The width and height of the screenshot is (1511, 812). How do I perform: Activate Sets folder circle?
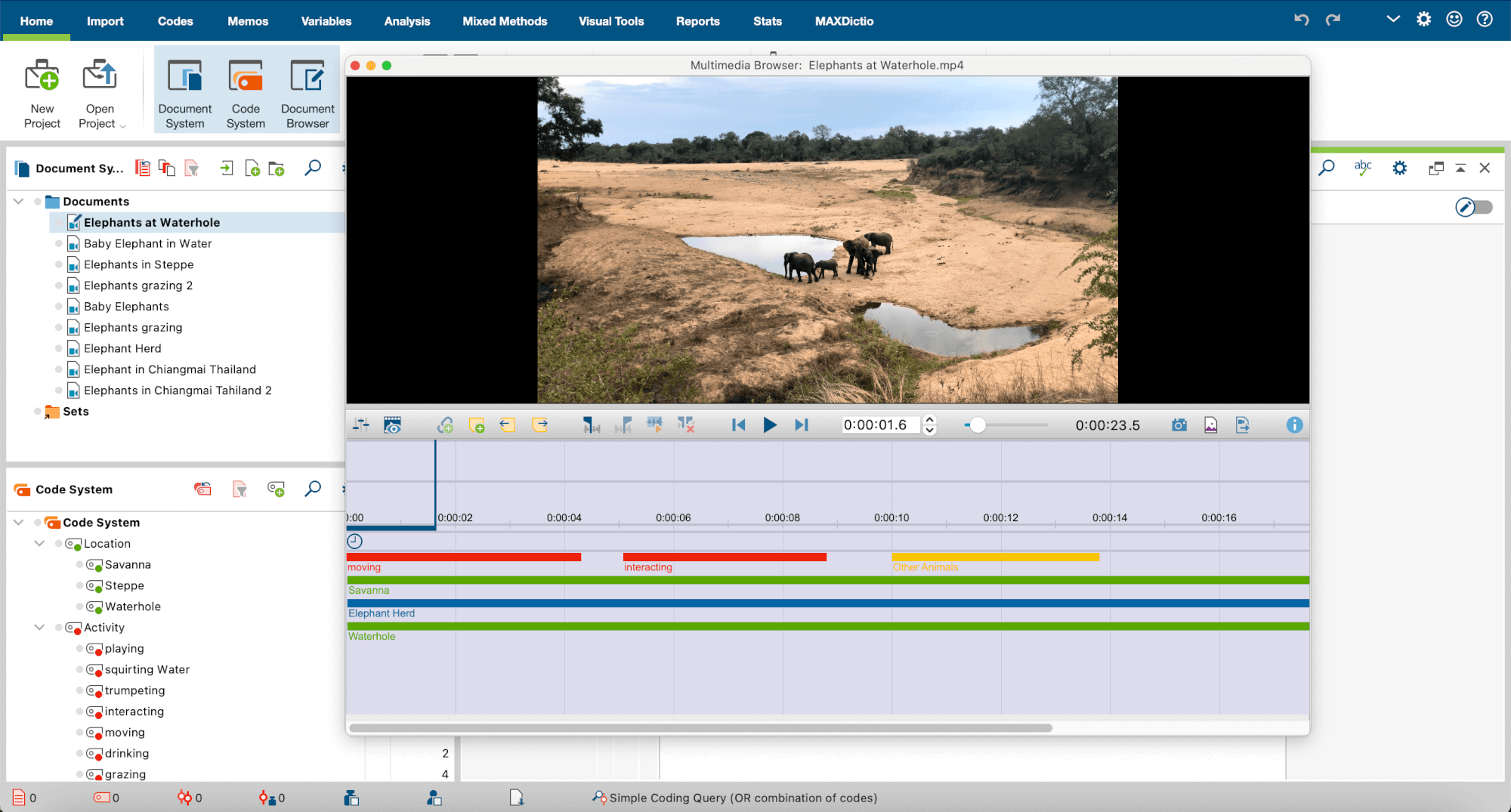click(38, 411)
